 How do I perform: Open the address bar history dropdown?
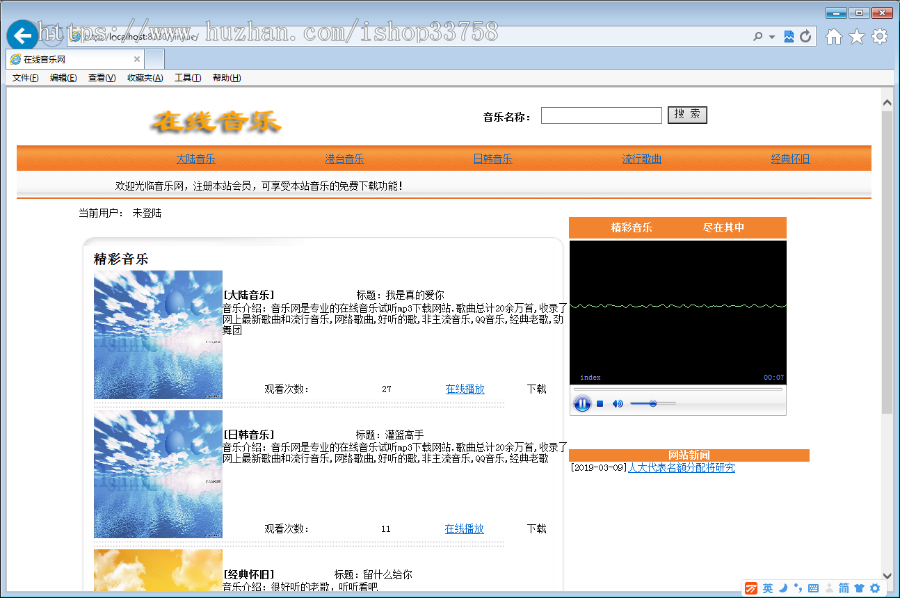click(770, 35)
